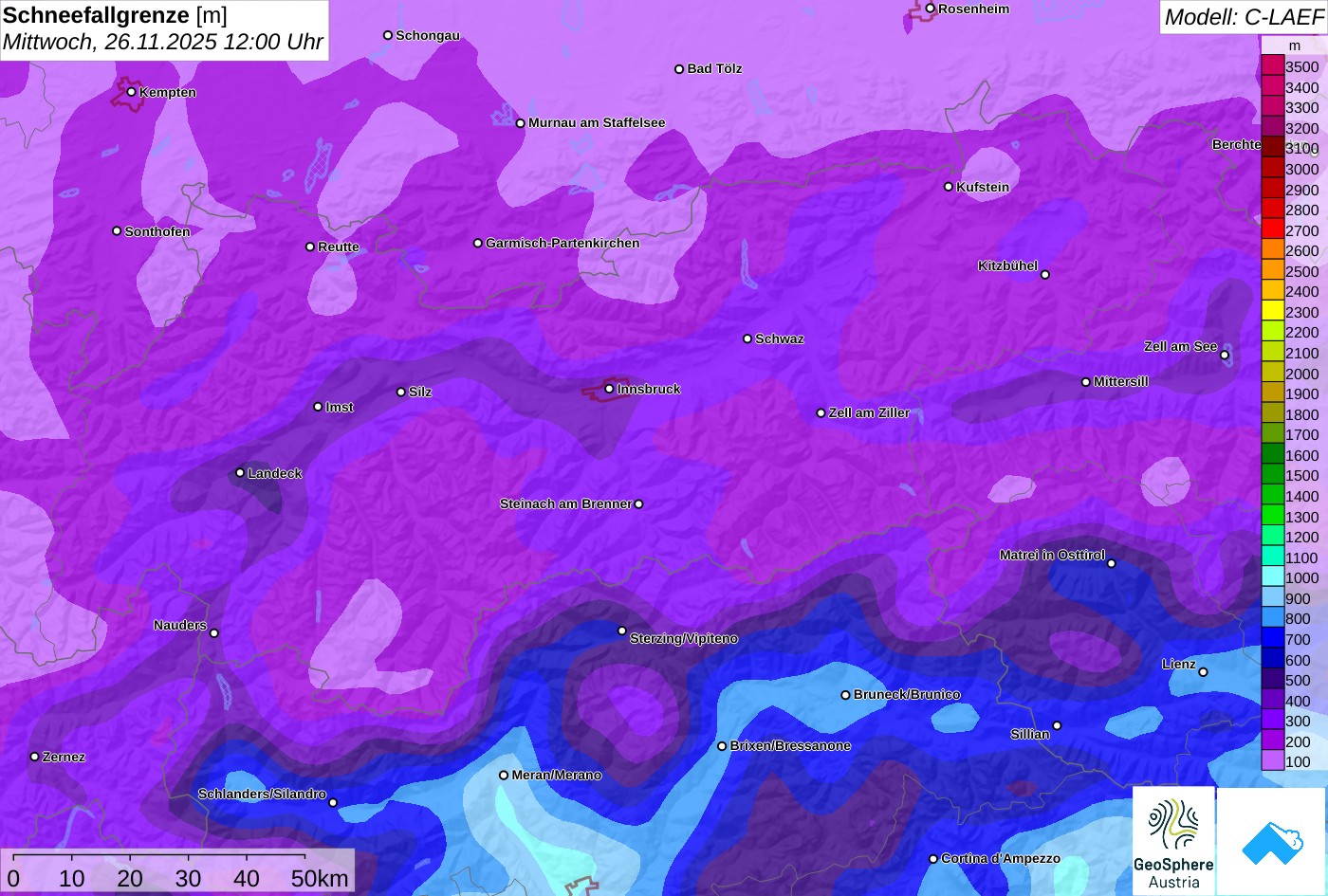Click the Garmisch-Partenkirchen label

pyautogui.click(x=563, y=244)
